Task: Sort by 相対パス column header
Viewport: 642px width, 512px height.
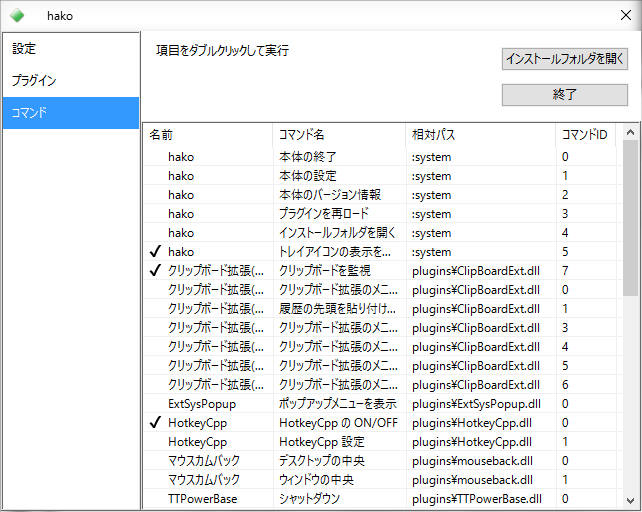Action: [x=481, y=135]
